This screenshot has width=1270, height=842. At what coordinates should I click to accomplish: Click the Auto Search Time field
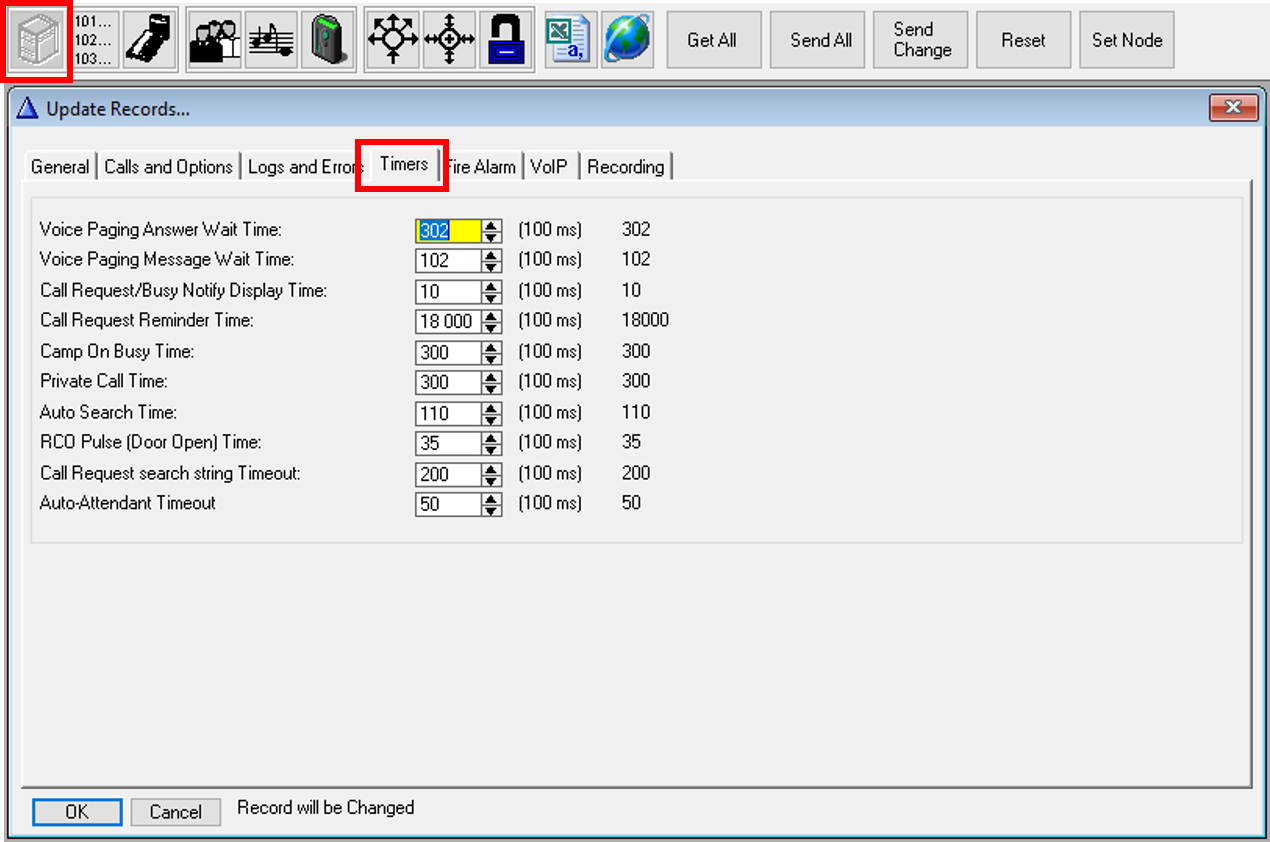tap(448, 414)
